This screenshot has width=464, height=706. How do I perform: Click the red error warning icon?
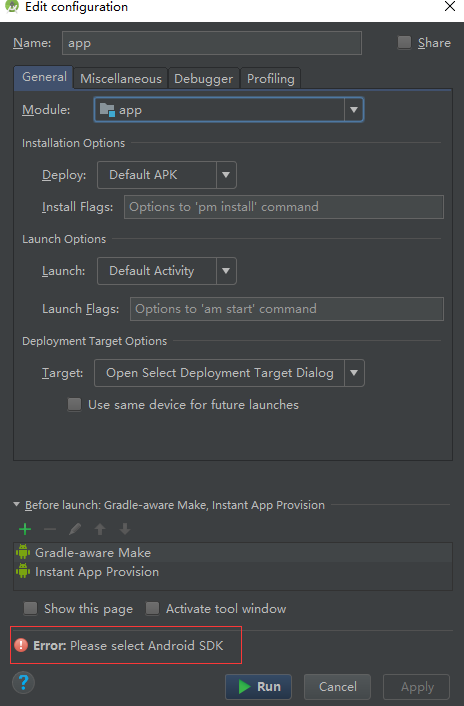point(21,645)
